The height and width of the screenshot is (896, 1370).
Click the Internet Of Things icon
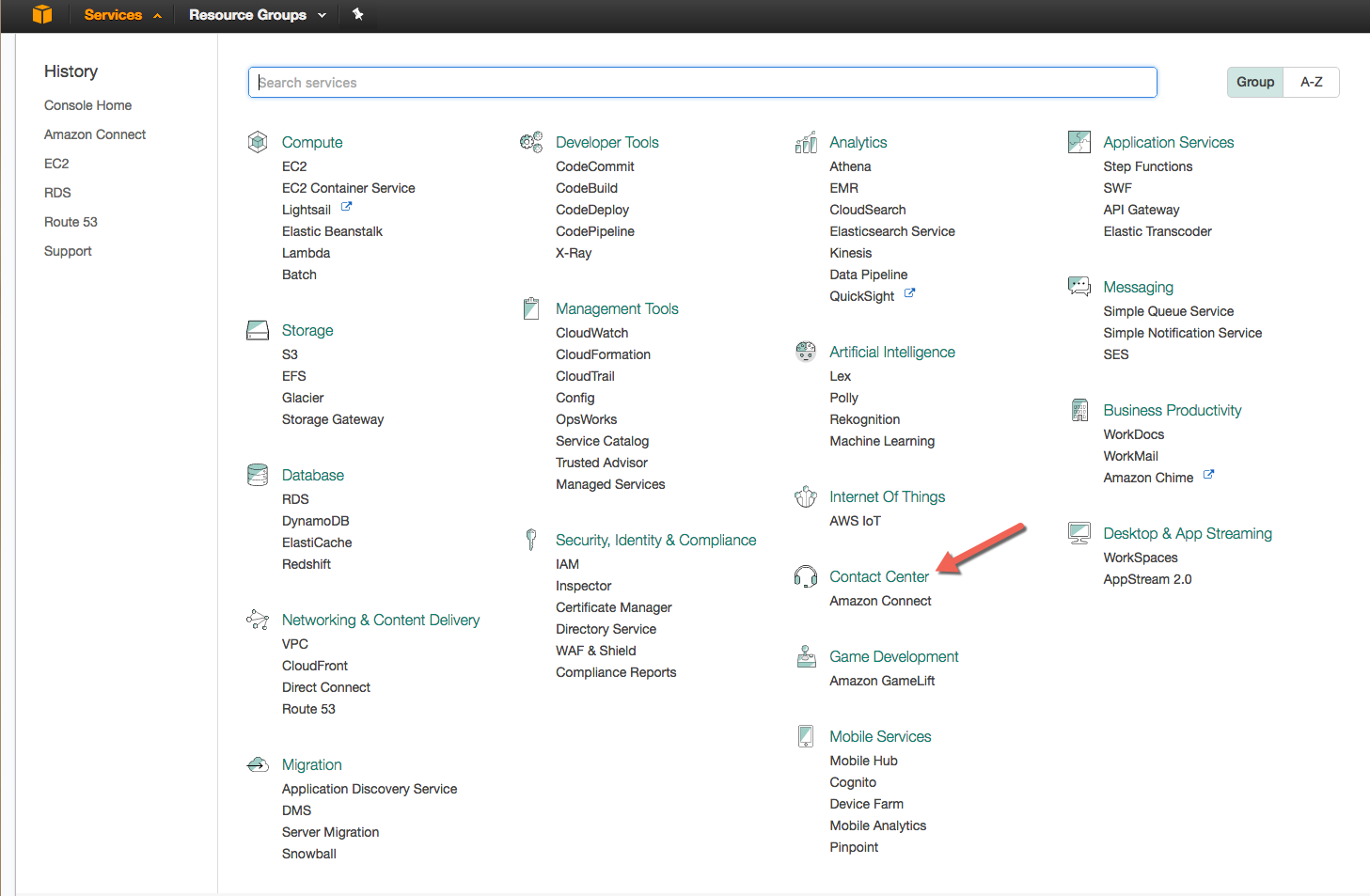pyautogui.click(x=806, y=496)
